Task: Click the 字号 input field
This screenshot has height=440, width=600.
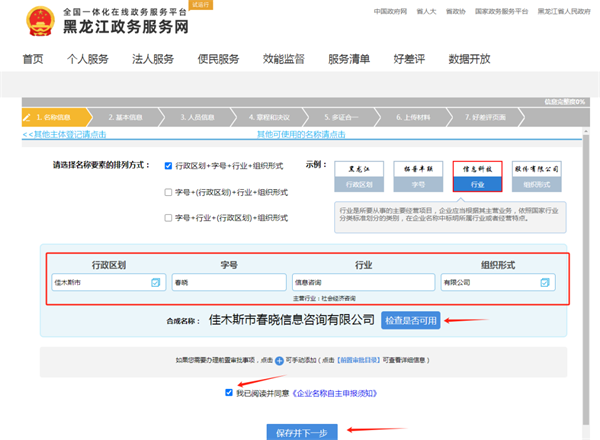Action: tap(227, 283)
